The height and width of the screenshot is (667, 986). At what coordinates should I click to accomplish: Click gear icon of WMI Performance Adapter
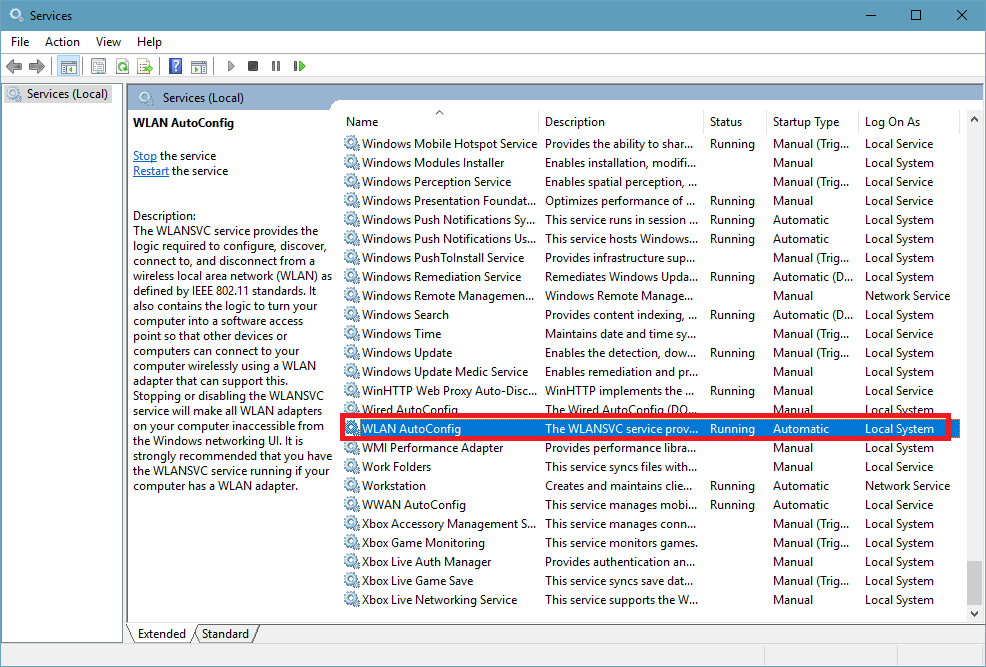point(352,448)
